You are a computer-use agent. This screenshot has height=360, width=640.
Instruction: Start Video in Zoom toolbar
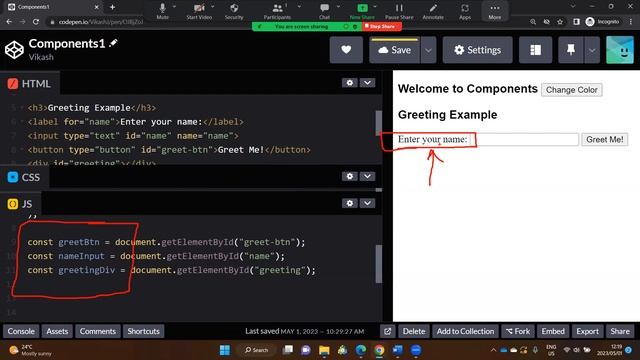pyautogui.click(x=199, y=11)
